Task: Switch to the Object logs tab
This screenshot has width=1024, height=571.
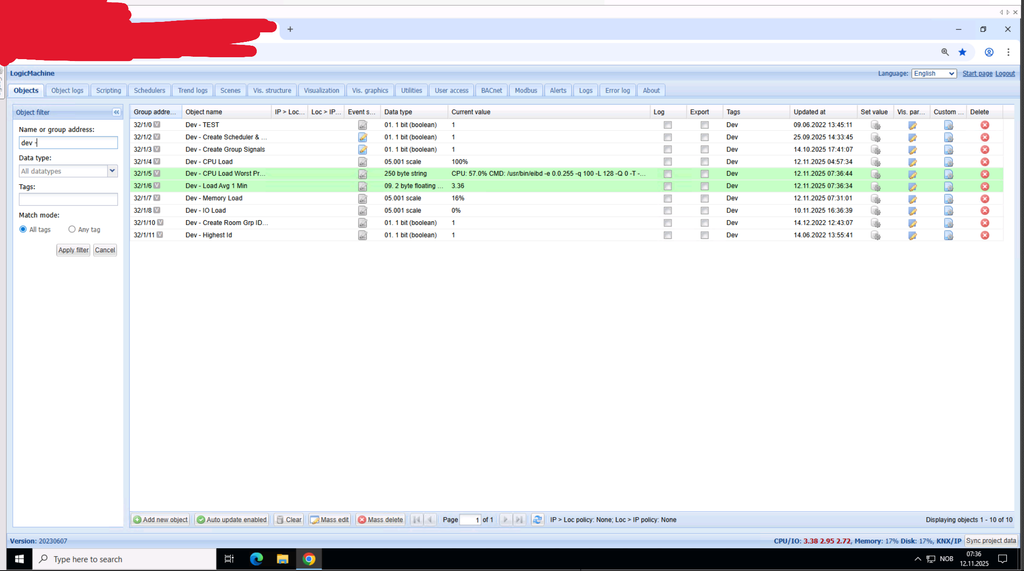Action: point(67,91)
